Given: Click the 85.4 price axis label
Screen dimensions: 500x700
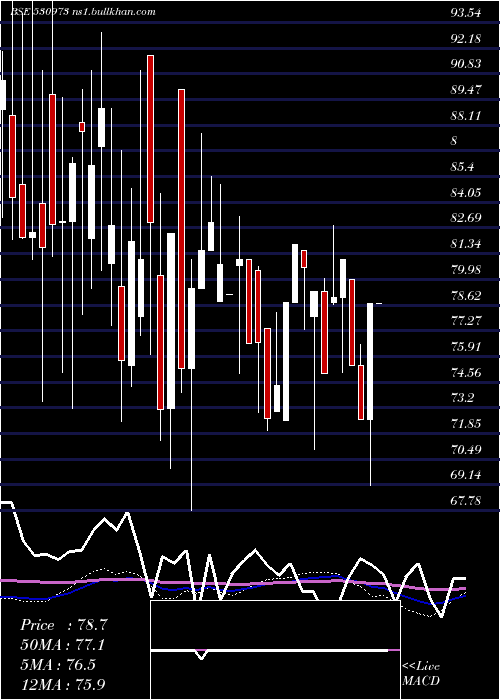Looking at the screenshot, I should [462, 167].
